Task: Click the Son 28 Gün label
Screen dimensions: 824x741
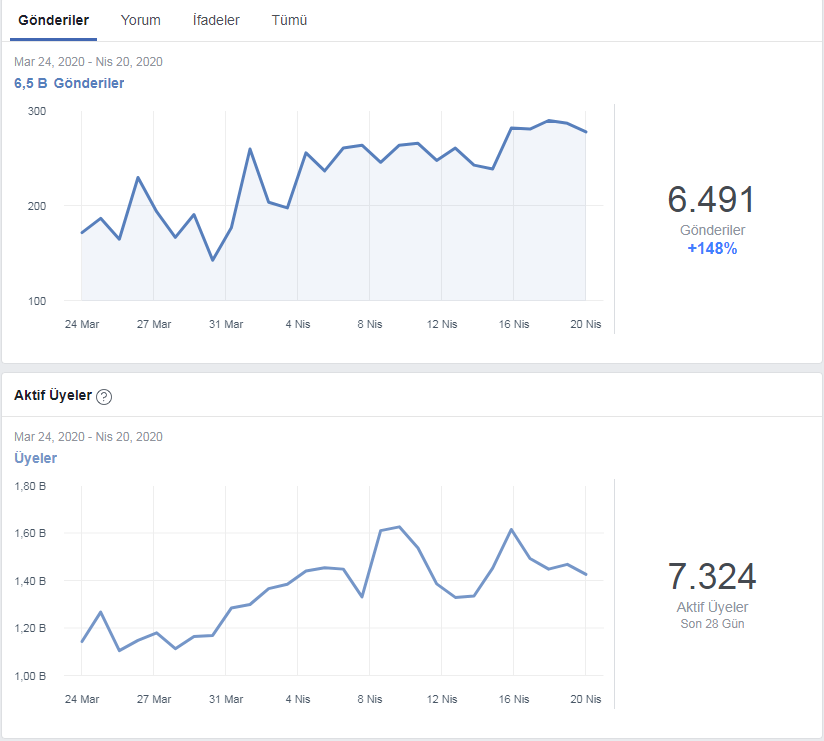Action: click(712, 624)
